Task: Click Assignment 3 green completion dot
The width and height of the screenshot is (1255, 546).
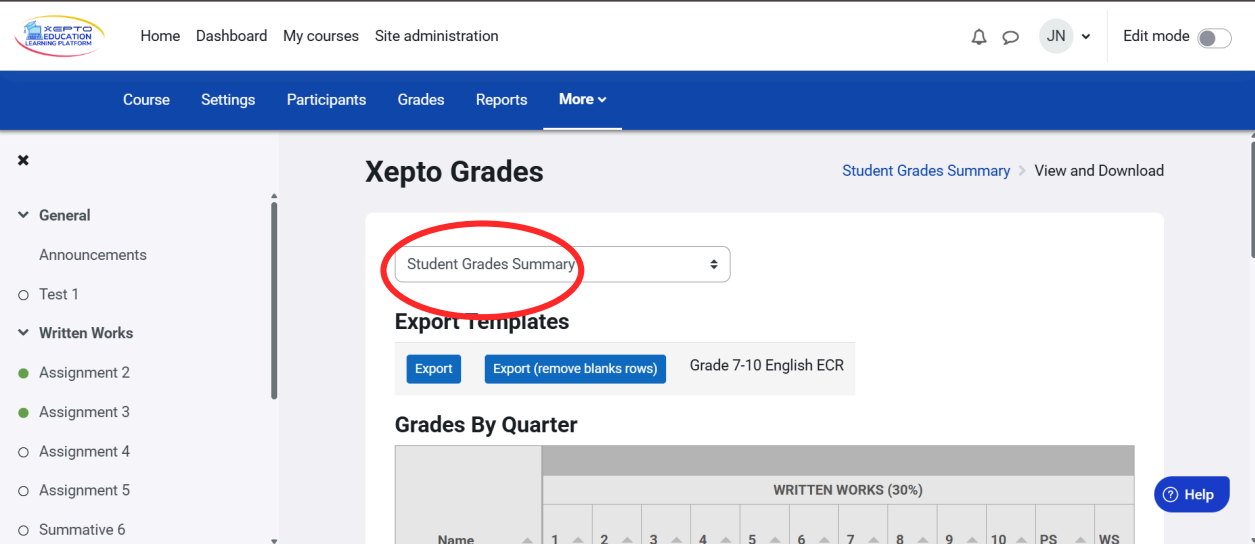Action: (23, 412)
